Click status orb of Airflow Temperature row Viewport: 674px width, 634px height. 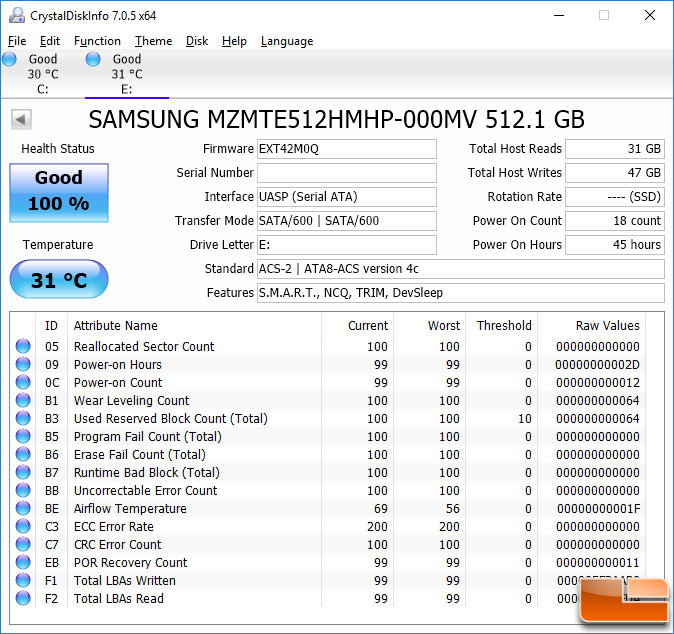23,508
